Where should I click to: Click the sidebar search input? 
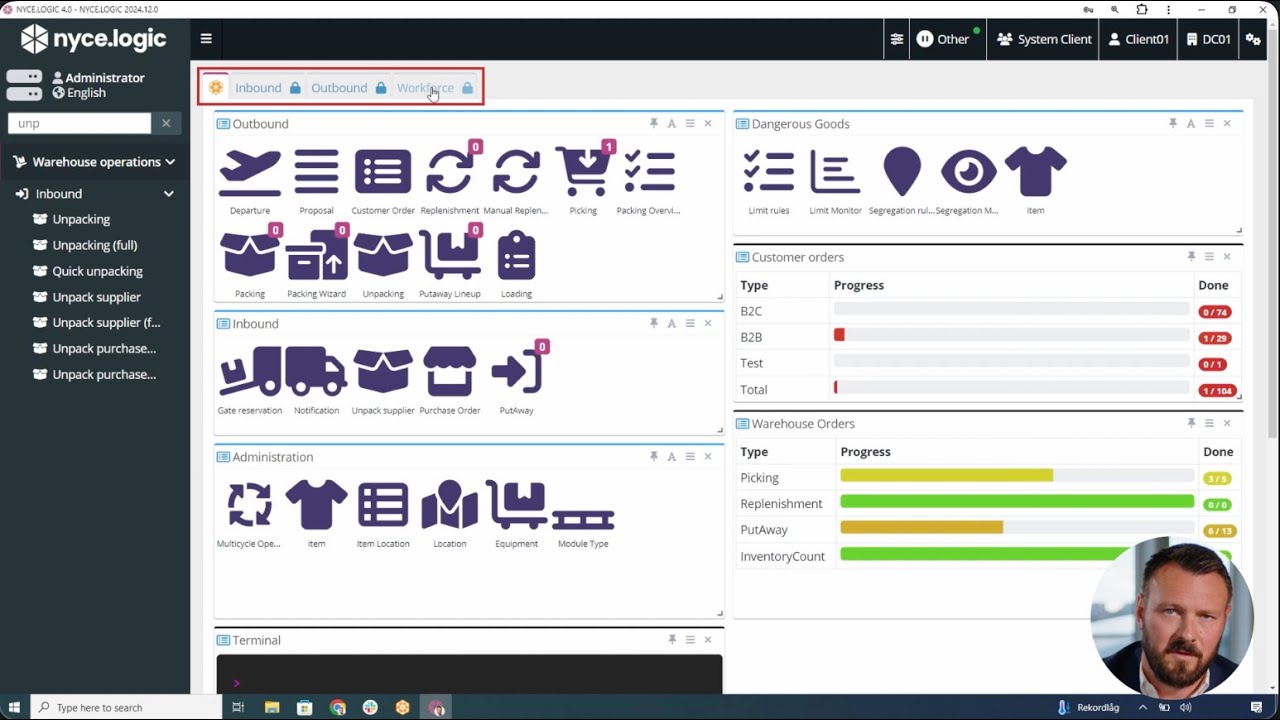[79, 123]
